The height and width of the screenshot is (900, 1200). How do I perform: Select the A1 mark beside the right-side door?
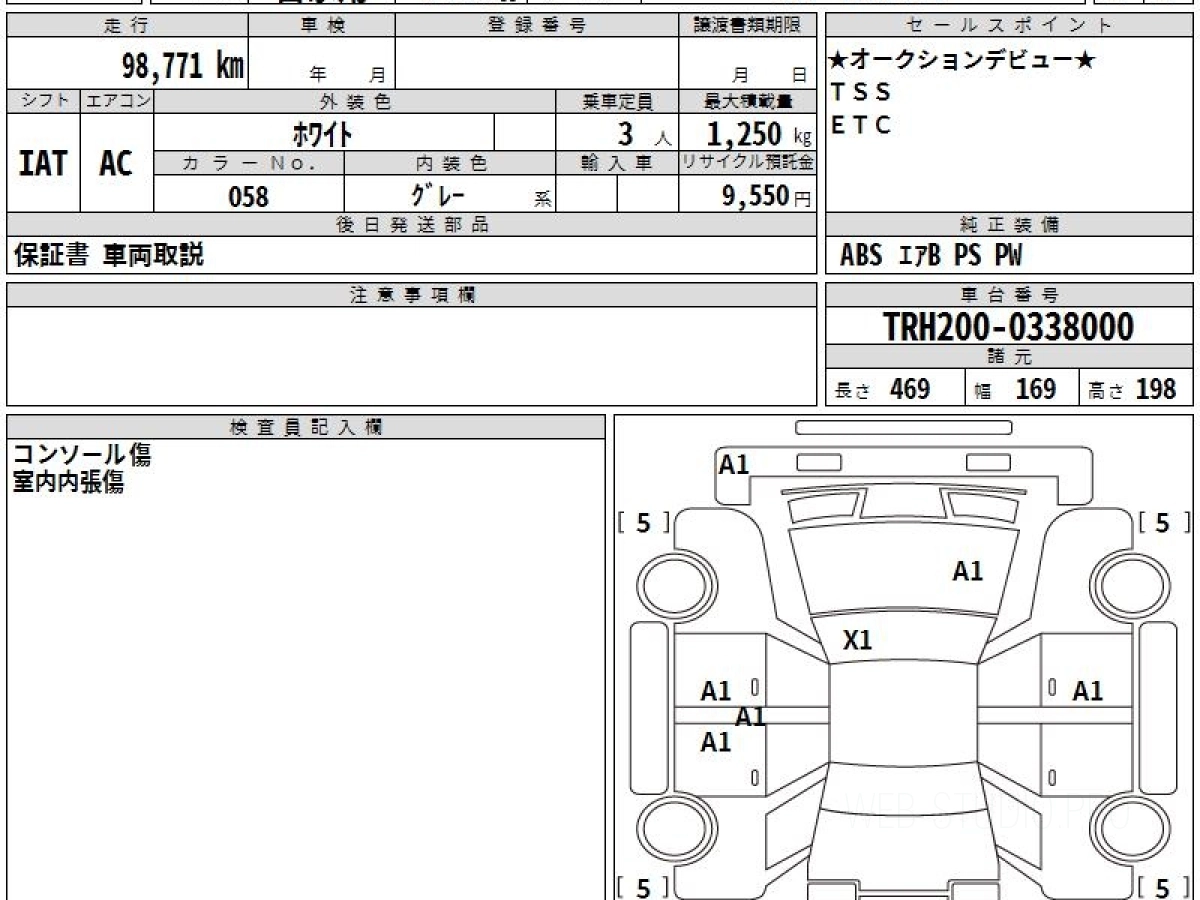tap(1088, 690)
